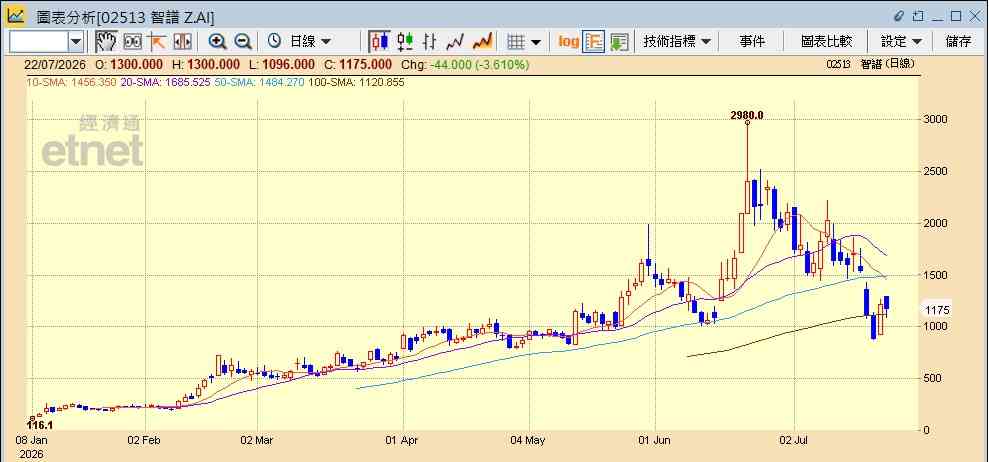989x462 pixels.
Task: Click the 116.1 low price label
Action: pyautogui.click(x=39, y=427)
